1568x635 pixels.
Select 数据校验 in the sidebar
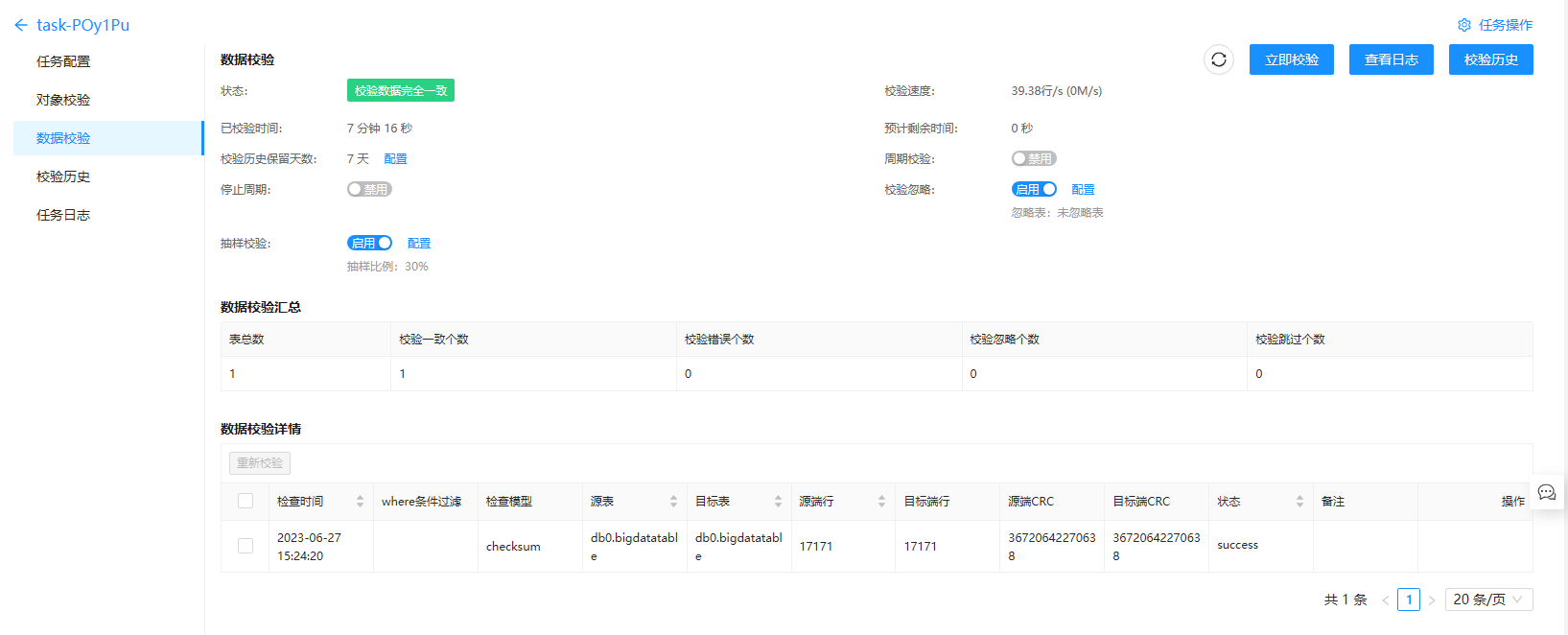point(108,138)
